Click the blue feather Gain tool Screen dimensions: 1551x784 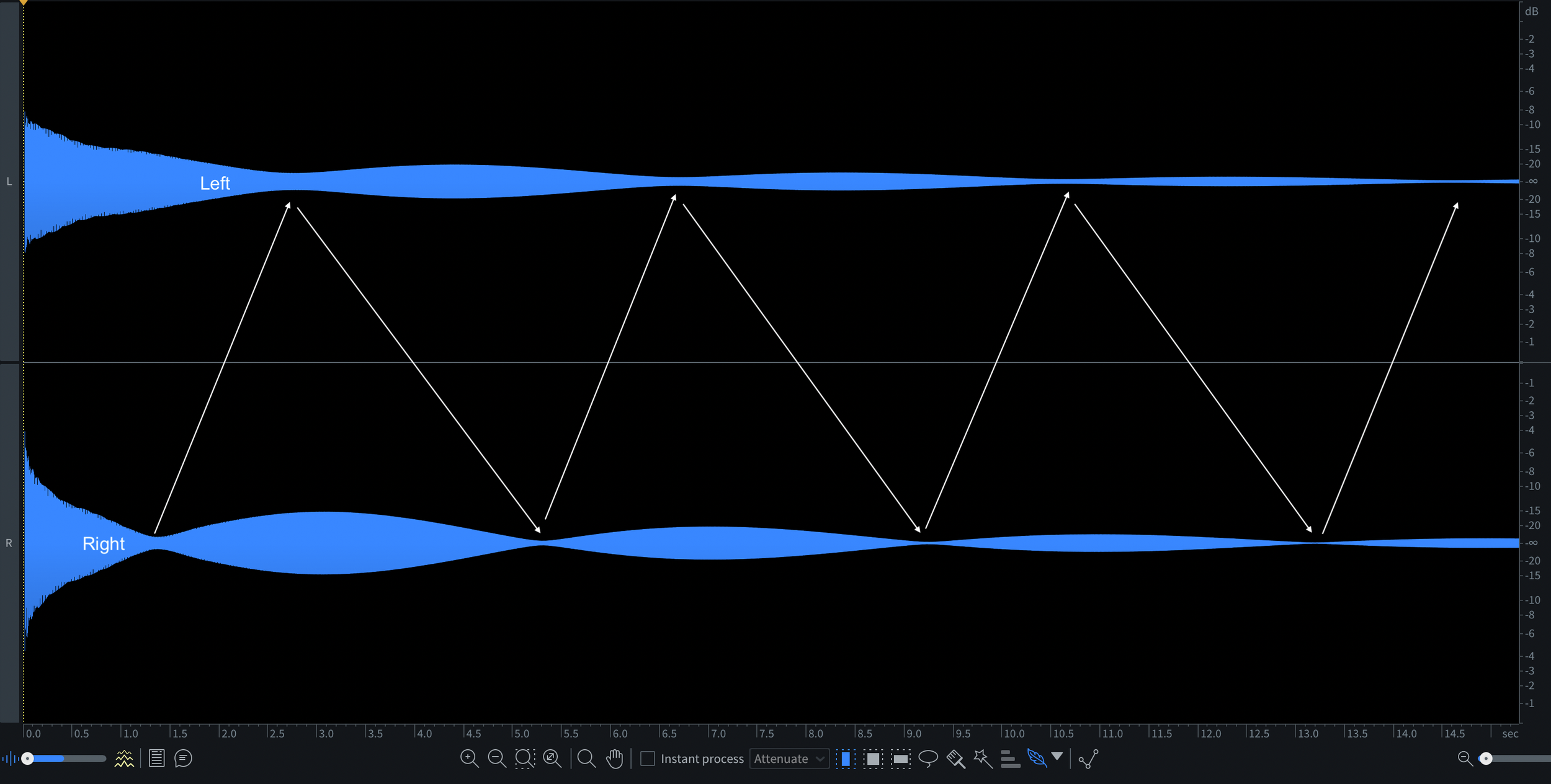pos(1036,758)
